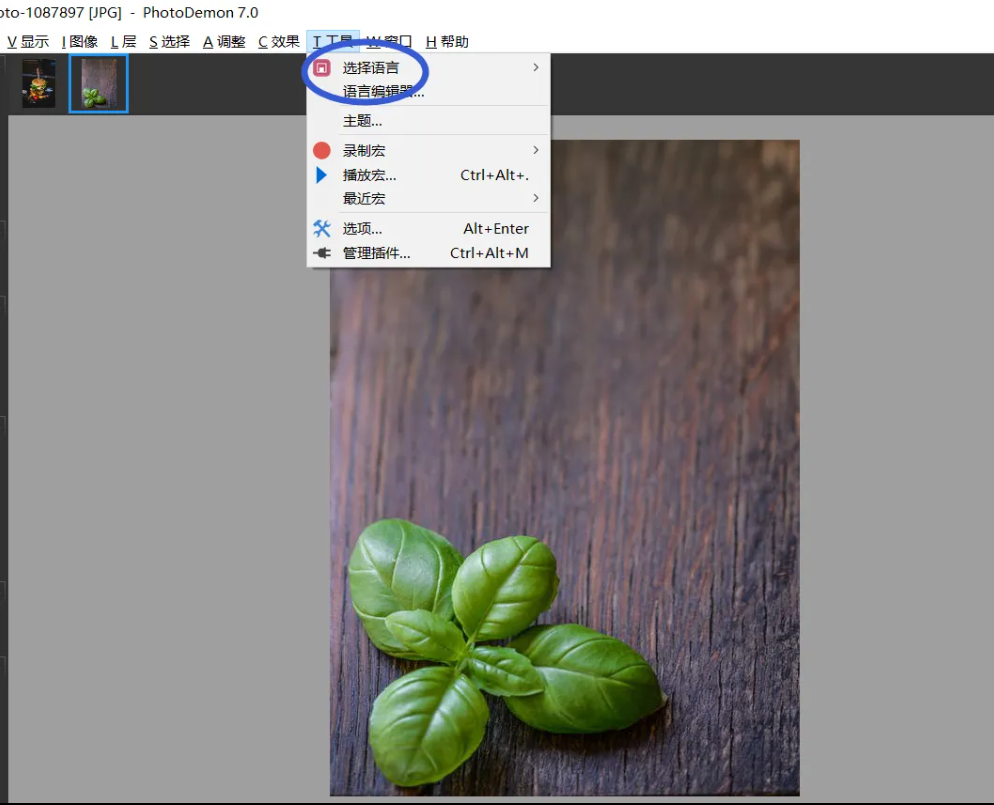Viewport: 994px width, 805px height.
Task: Click the blue play icon for 播放宏
Action: 322,175
